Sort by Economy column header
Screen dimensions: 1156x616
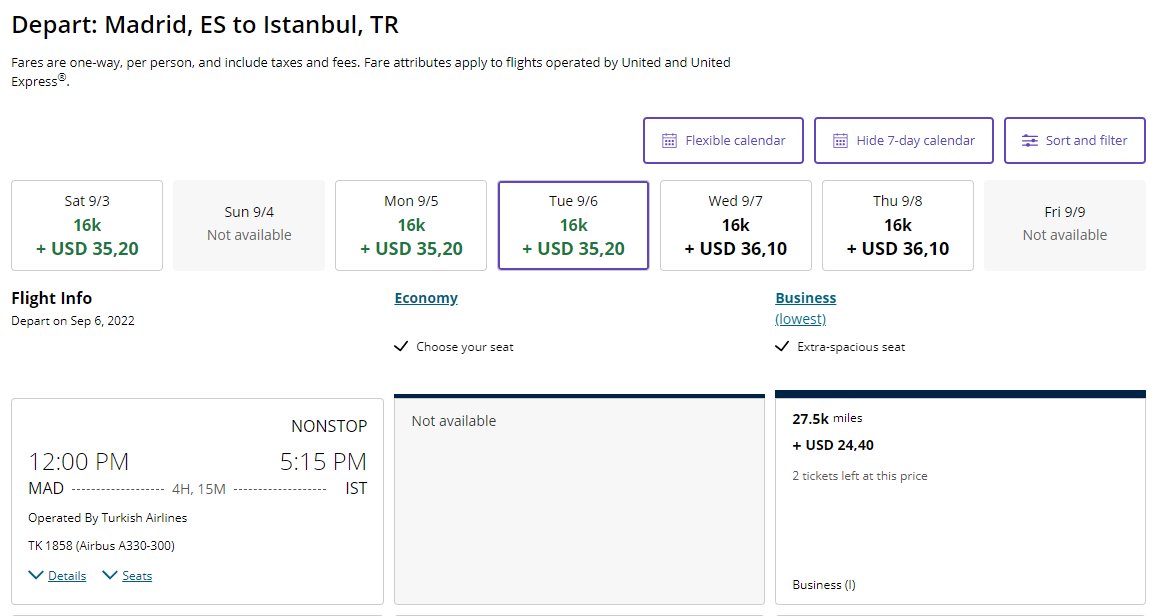click(426, 298)
